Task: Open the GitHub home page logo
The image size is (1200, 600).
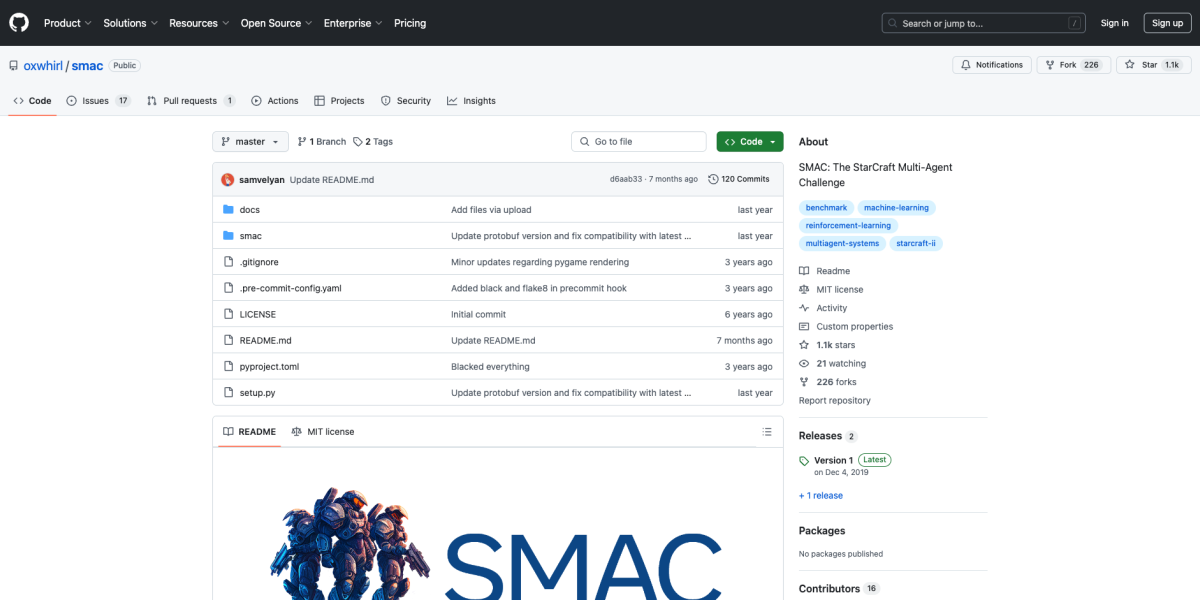Action: pos(18,22)
